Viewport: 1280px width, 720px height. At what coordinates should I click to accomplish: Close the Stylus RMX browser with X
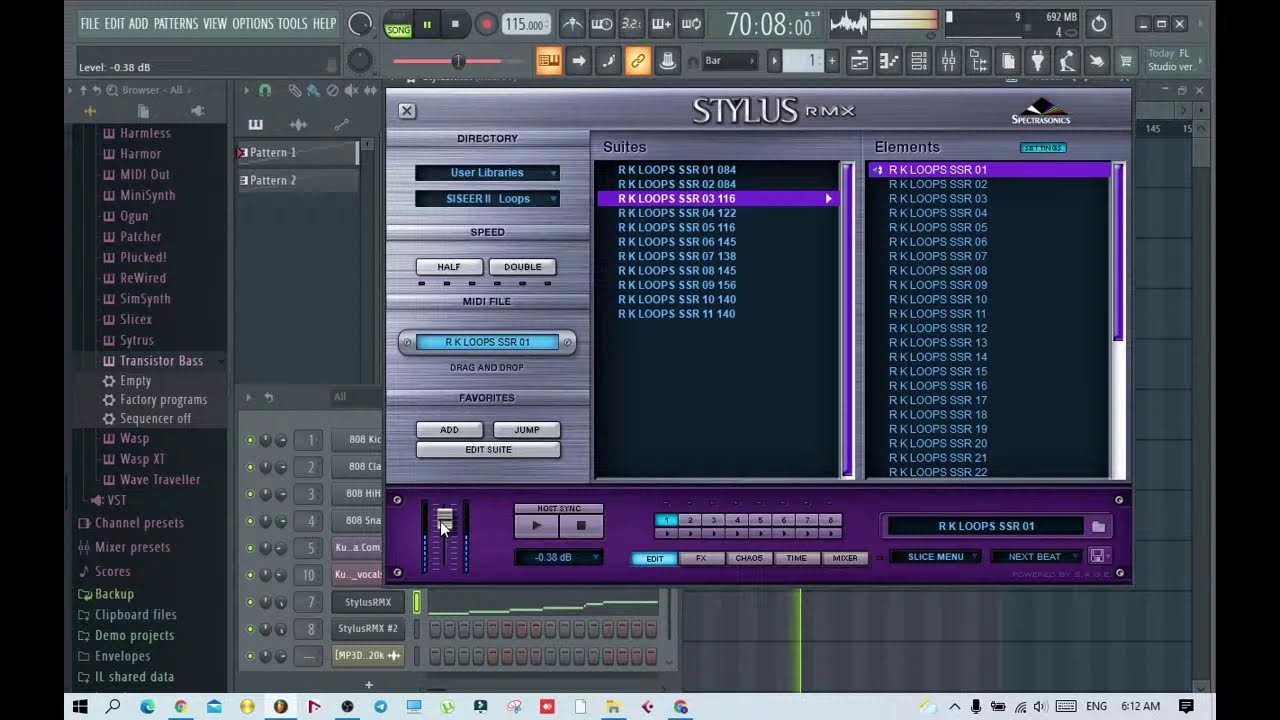406,111
